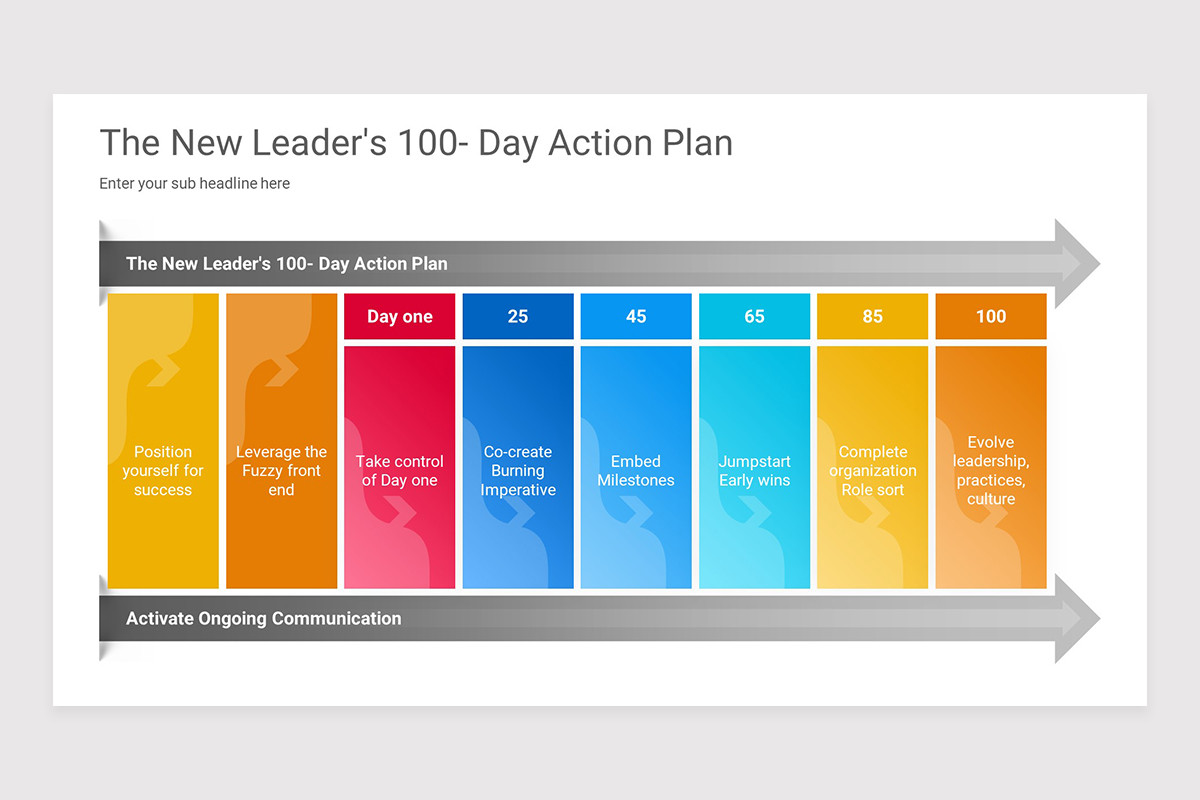Select the orange 100 header box
Image resolution: width=1200 pixels, height=800 pixels.
(991, 316)
